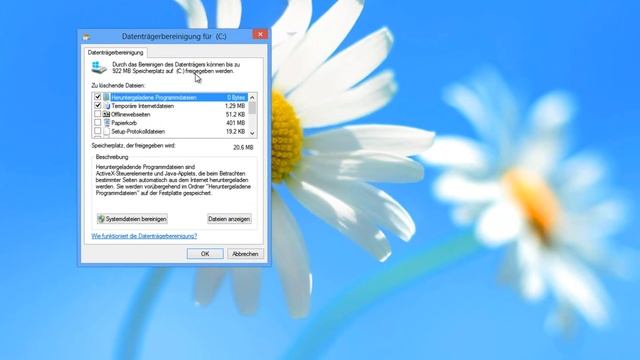This screenshot has width=640, height=360.
Task: Click the drive icon beside the cleanup summary
Action: (x=98, y=68)
